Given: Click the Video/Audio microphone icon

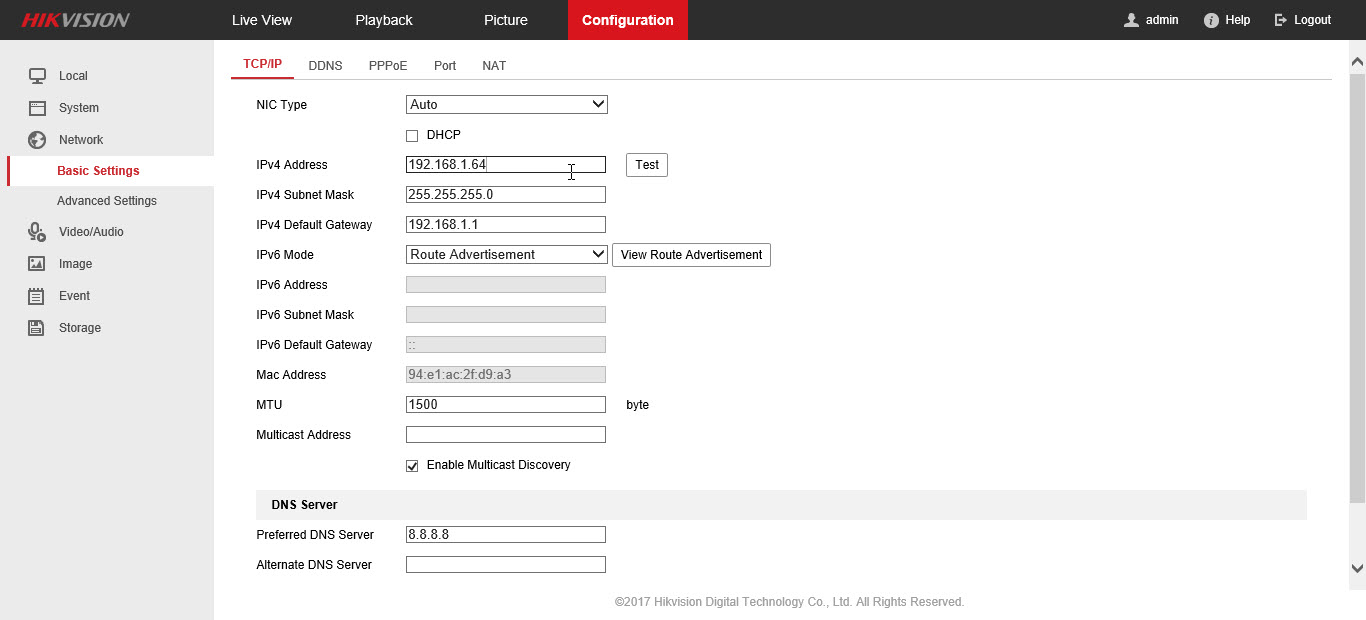Looking at the screenshot, I should coord(37,232).
